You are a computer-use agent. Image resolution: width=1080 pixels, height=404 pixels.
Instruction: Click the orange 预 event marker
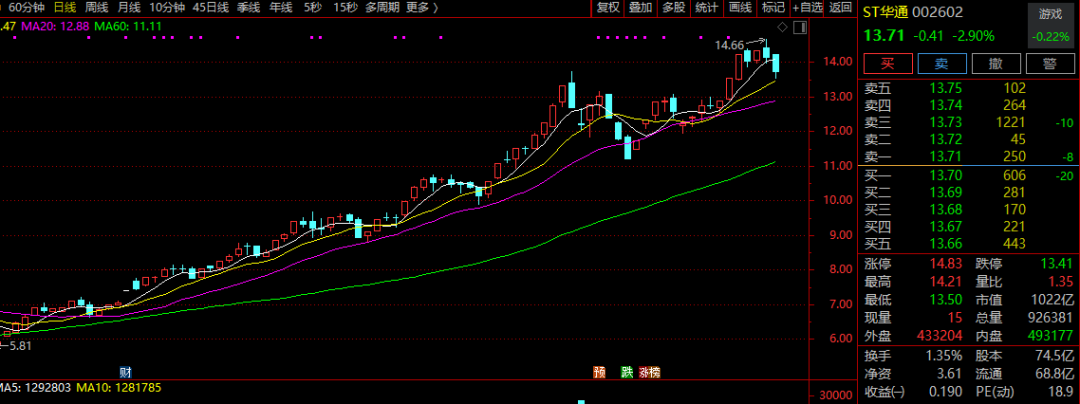(600, 372)
